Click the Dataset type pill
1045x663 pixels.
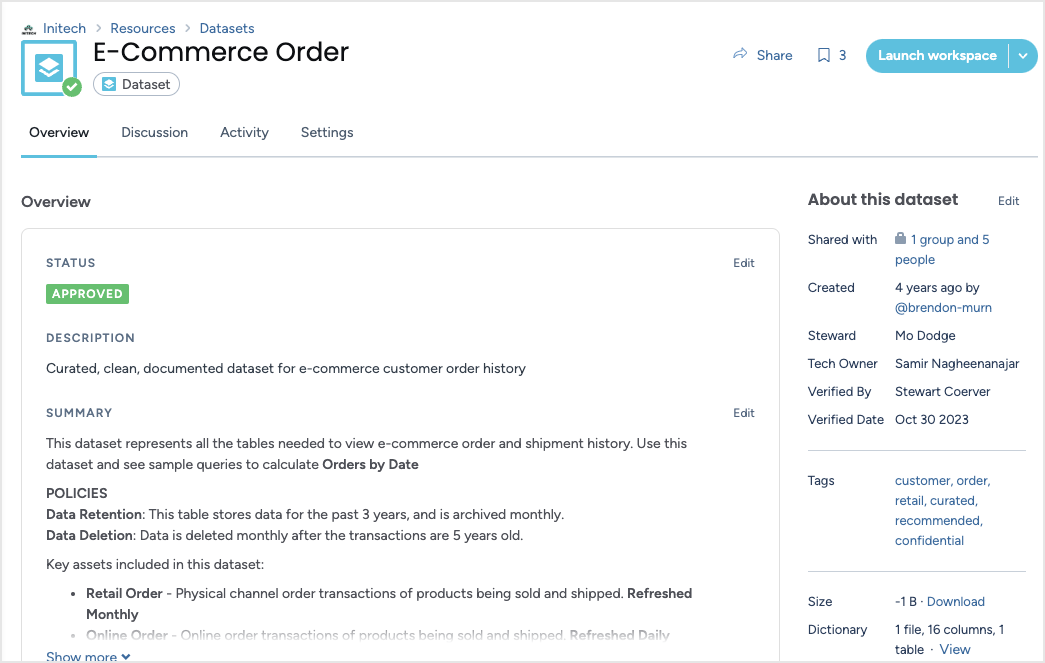(137, 85)
